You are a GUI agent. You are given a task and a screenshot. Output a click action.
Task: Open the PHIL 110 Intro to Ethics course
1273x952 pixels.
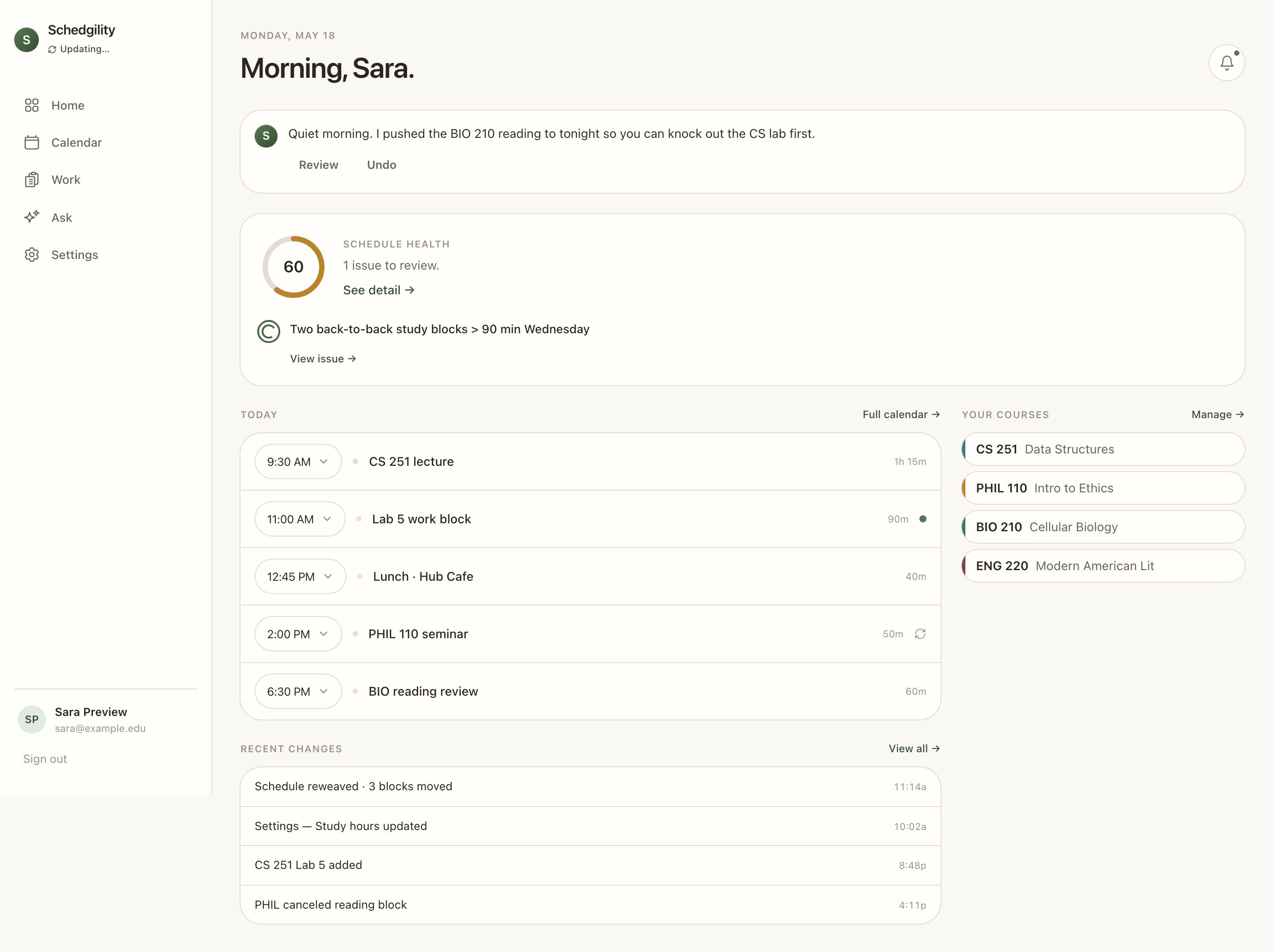click(x=1103, y=488)
